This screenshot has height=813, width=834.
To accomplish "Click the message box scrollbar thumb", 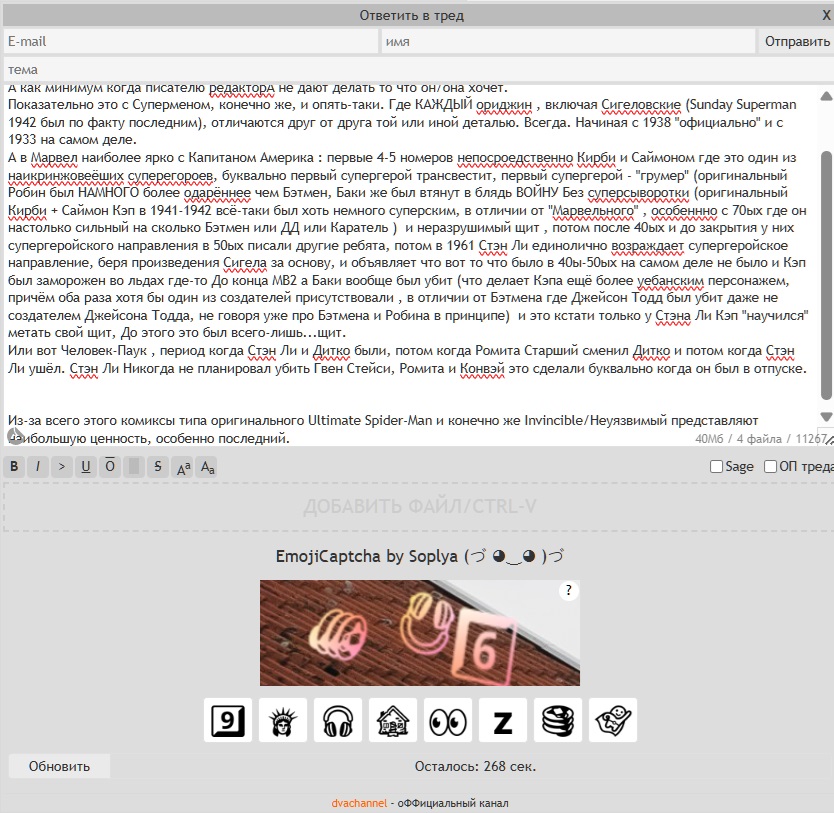I will (x=826, y=275).
